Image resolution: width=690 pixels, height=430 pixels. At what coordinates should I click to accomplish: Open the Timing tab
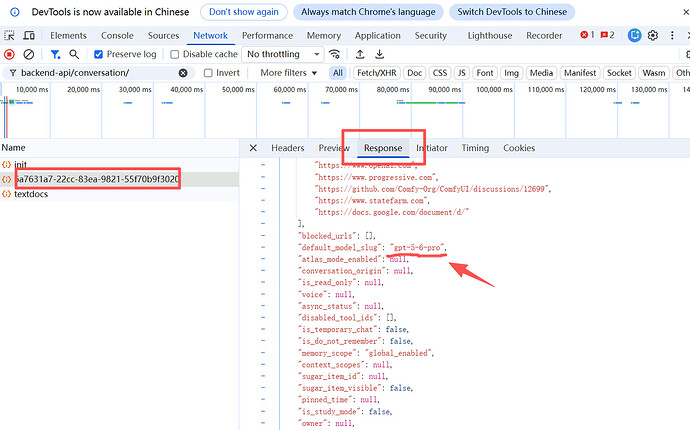click(475, 148)
